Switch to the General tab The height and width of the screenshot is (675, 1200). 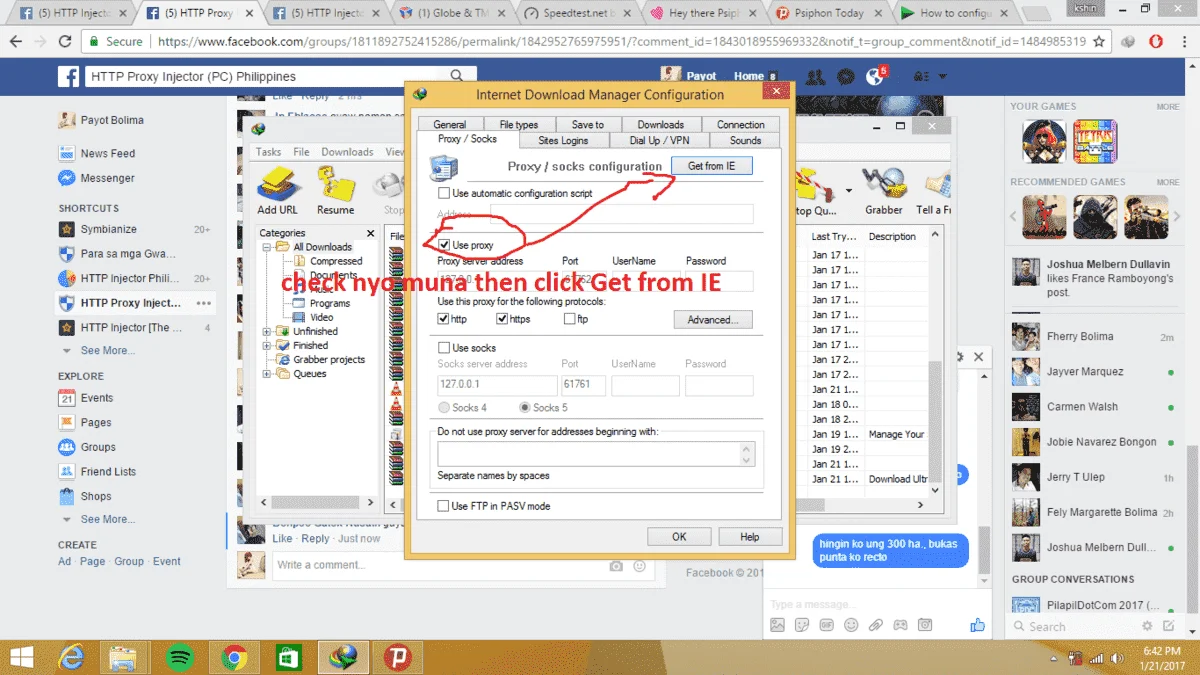tap(450, 125)
